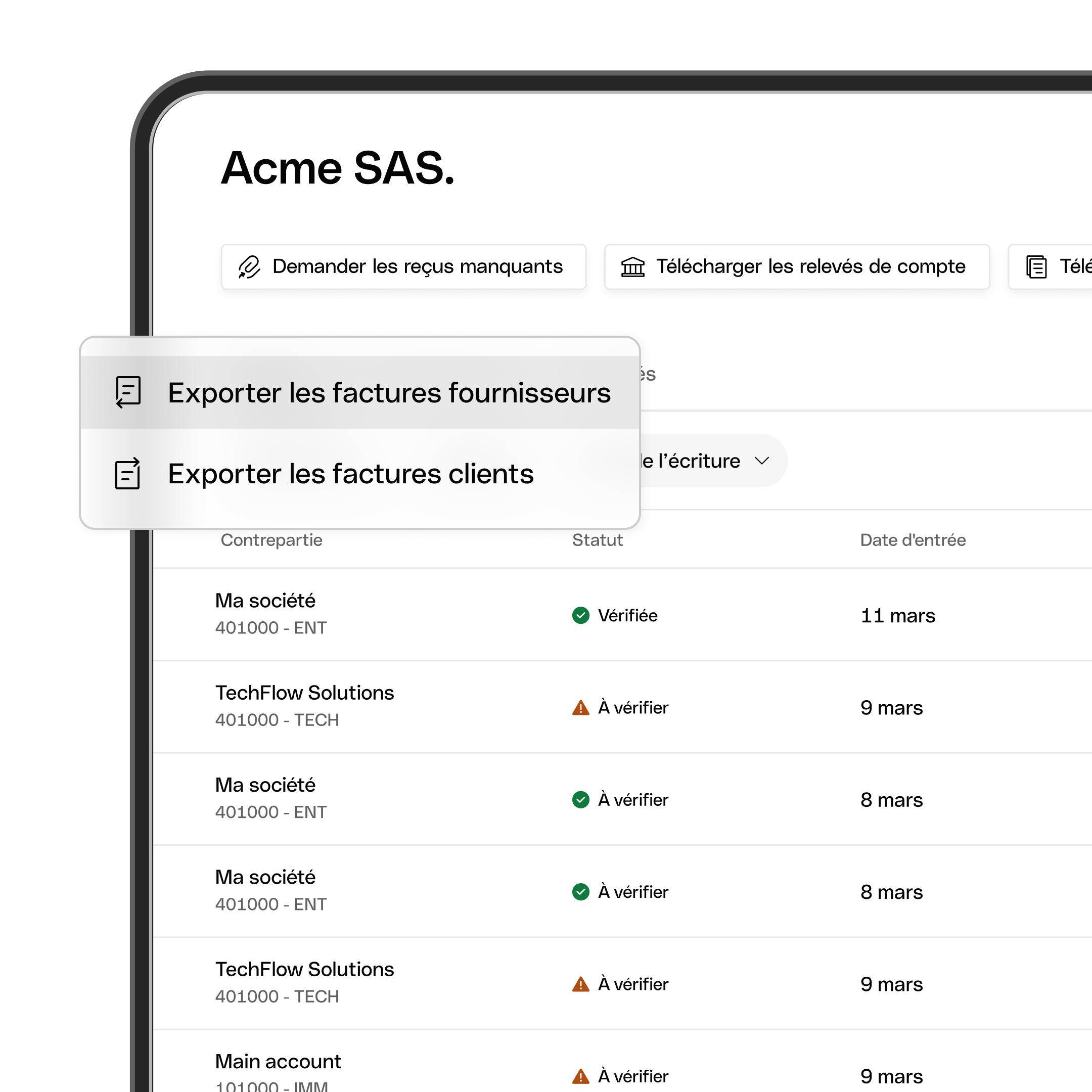This screenshot has width=1092, height=1092.
Task: Click the Date d'entrée column header
Action: pos(913,540)
